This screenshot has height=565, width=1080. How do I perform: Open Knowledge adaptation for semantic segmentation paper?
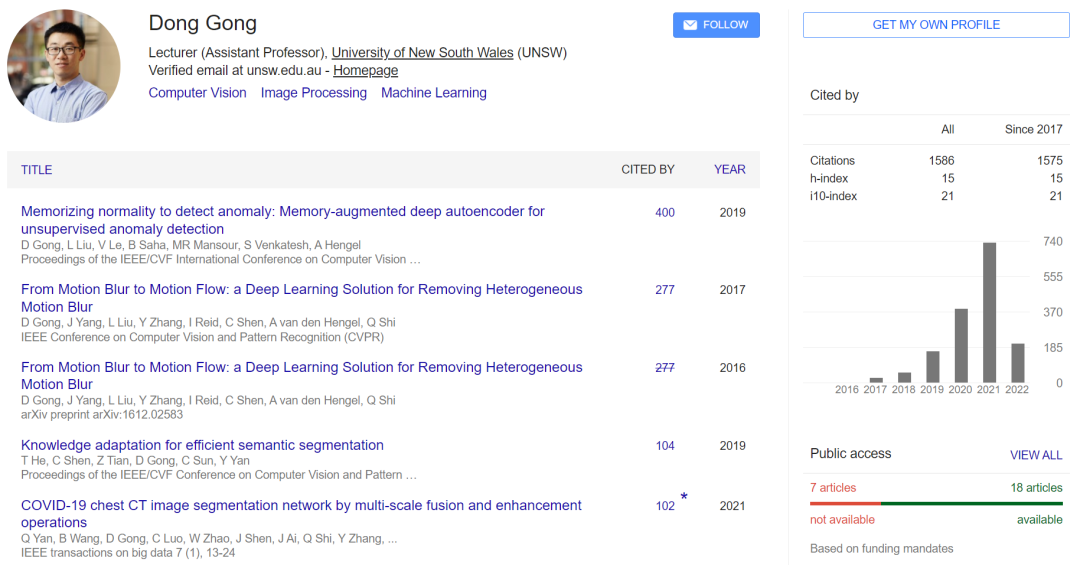click(x=202, y=445)
